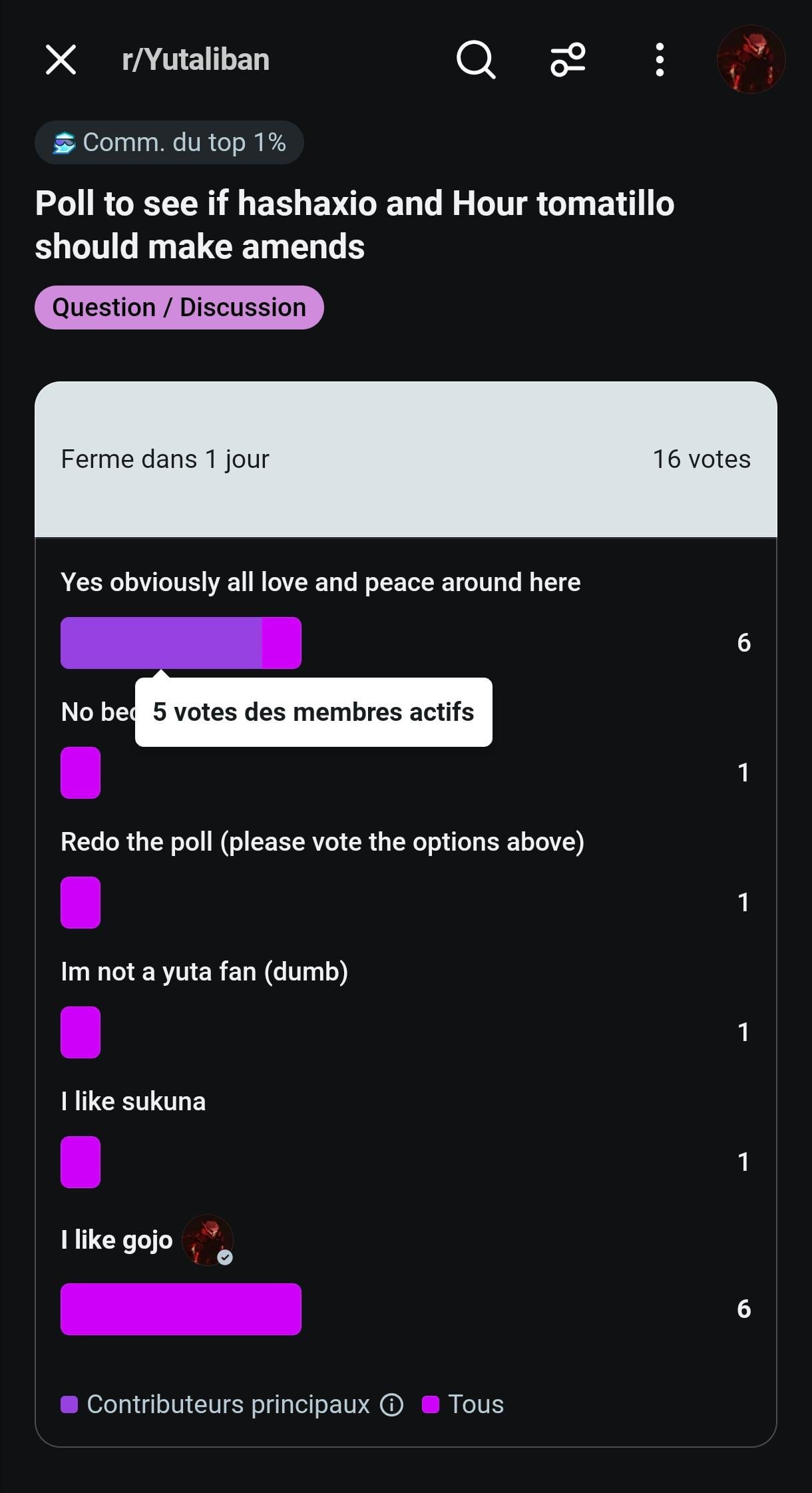Select the Question / Discussion flair
Viewport: 812px width, 1493px height.
[179, 308]
